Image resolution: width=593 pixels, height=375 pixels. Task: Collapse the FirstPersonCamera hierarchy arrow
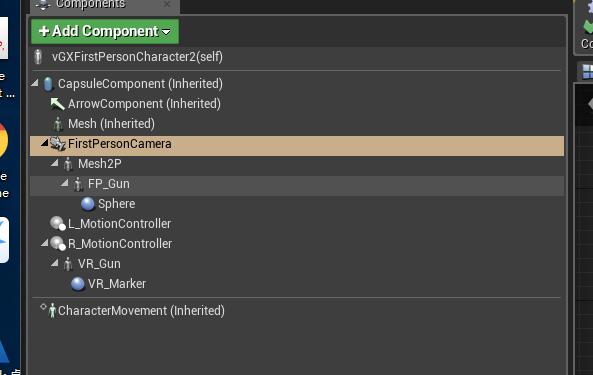click(45, 143)
